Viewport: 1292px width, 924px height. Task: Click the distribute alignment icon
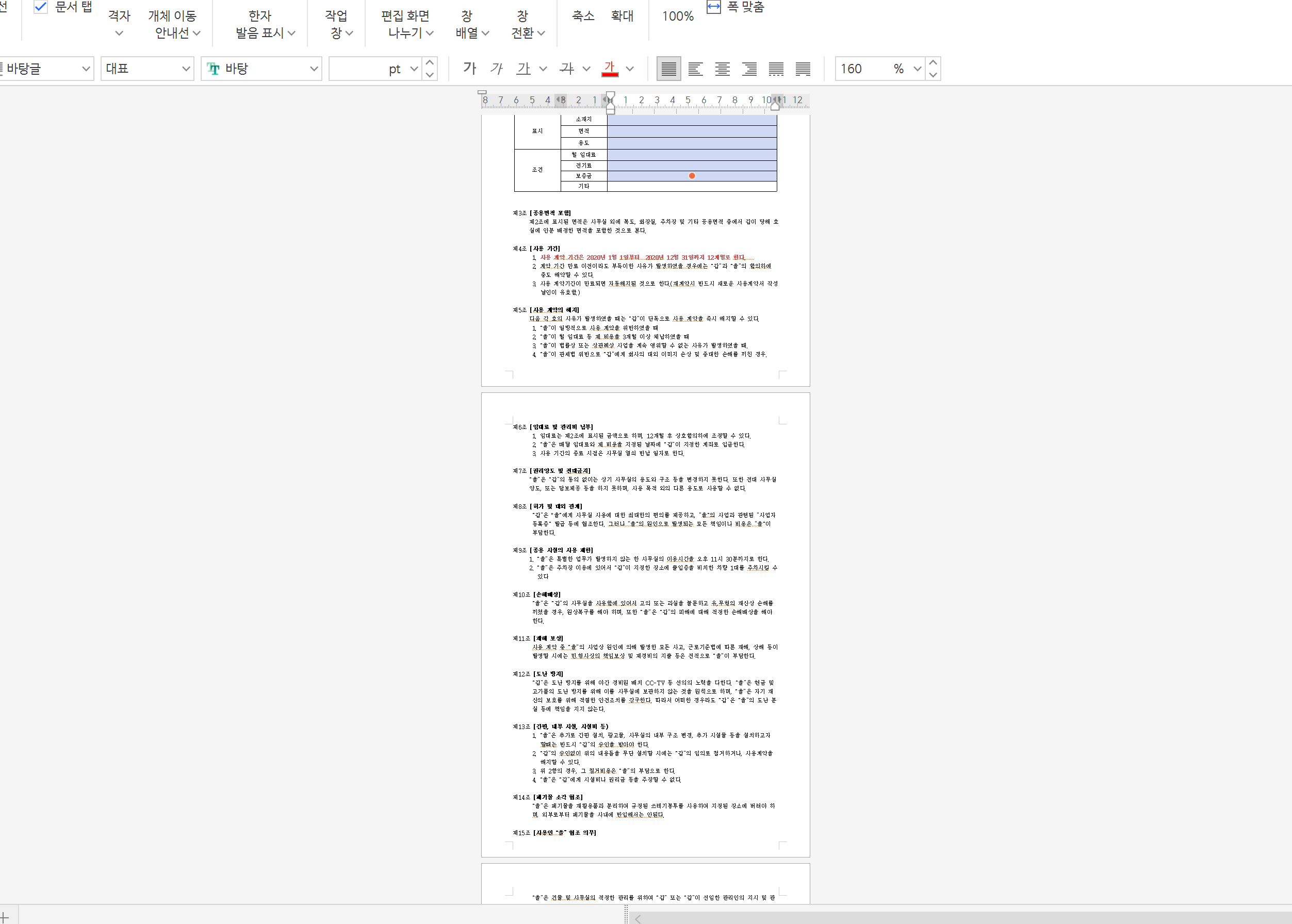(776, 69)
